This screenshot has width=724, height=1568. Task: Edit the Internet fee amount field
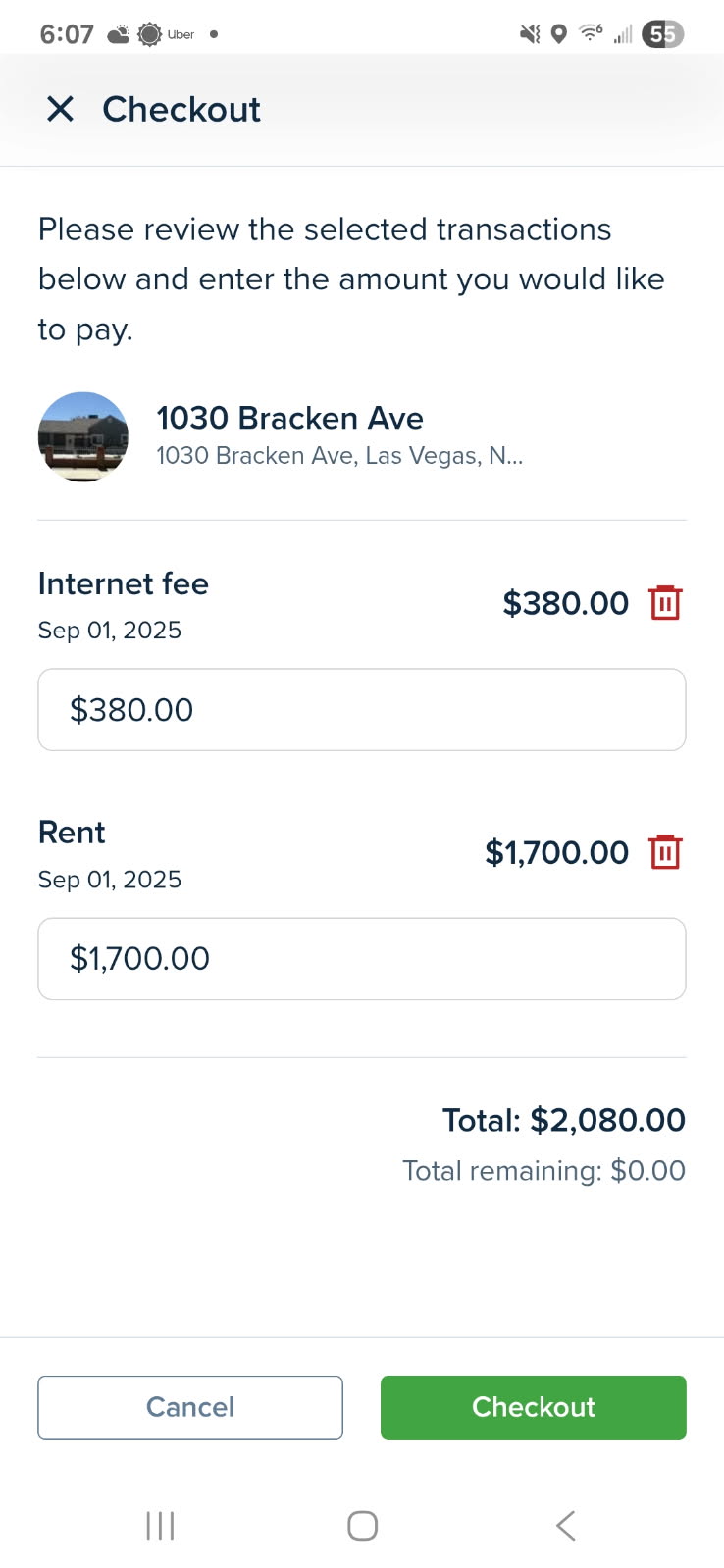(361, 710)
